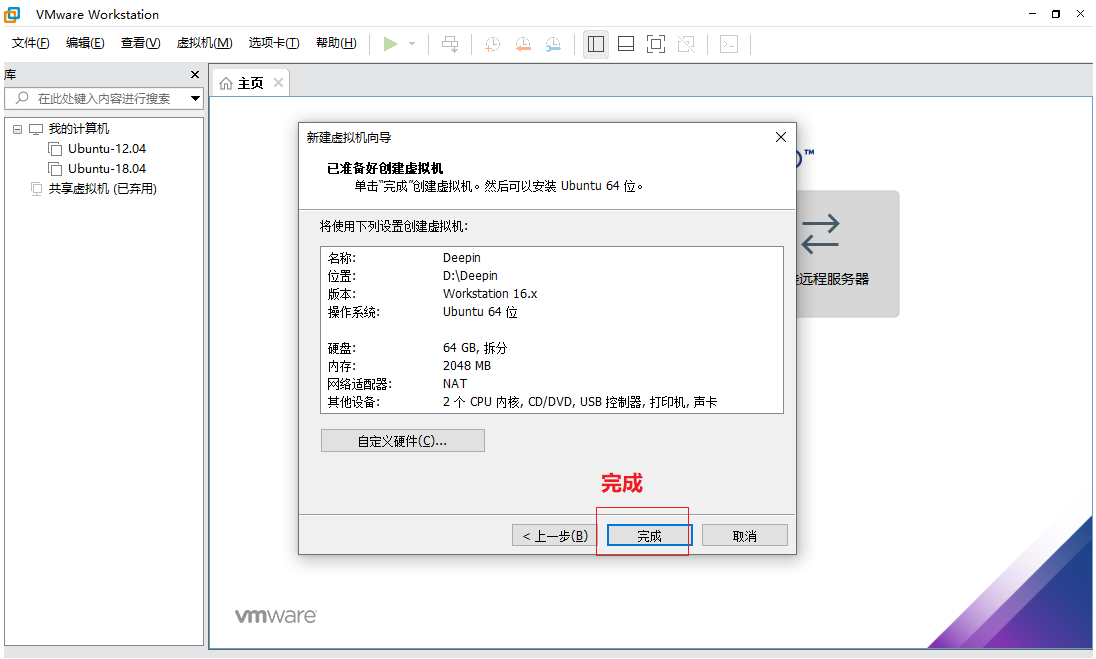
Task: Click the Workstation 16.x version row
Action: tap(551, 294)
